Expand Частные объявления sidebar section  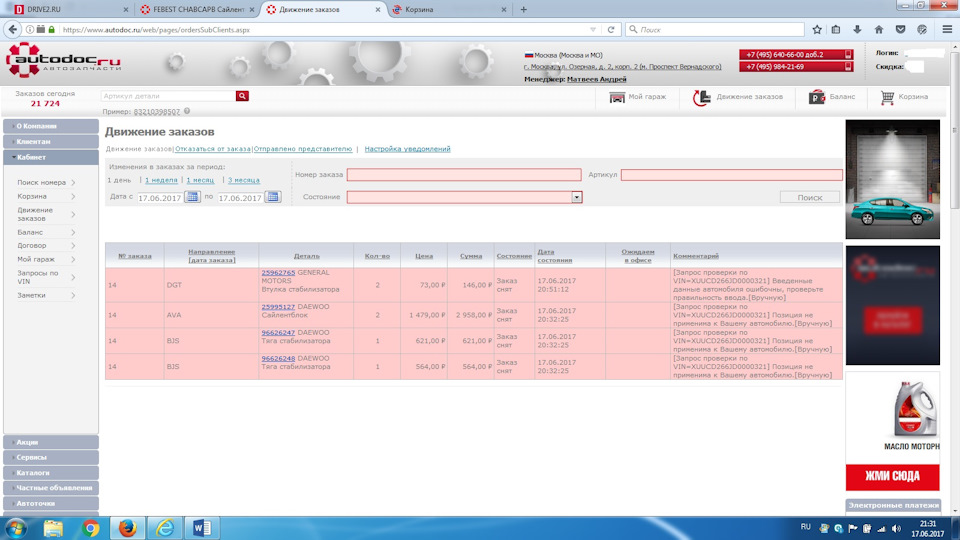[51, 488]
